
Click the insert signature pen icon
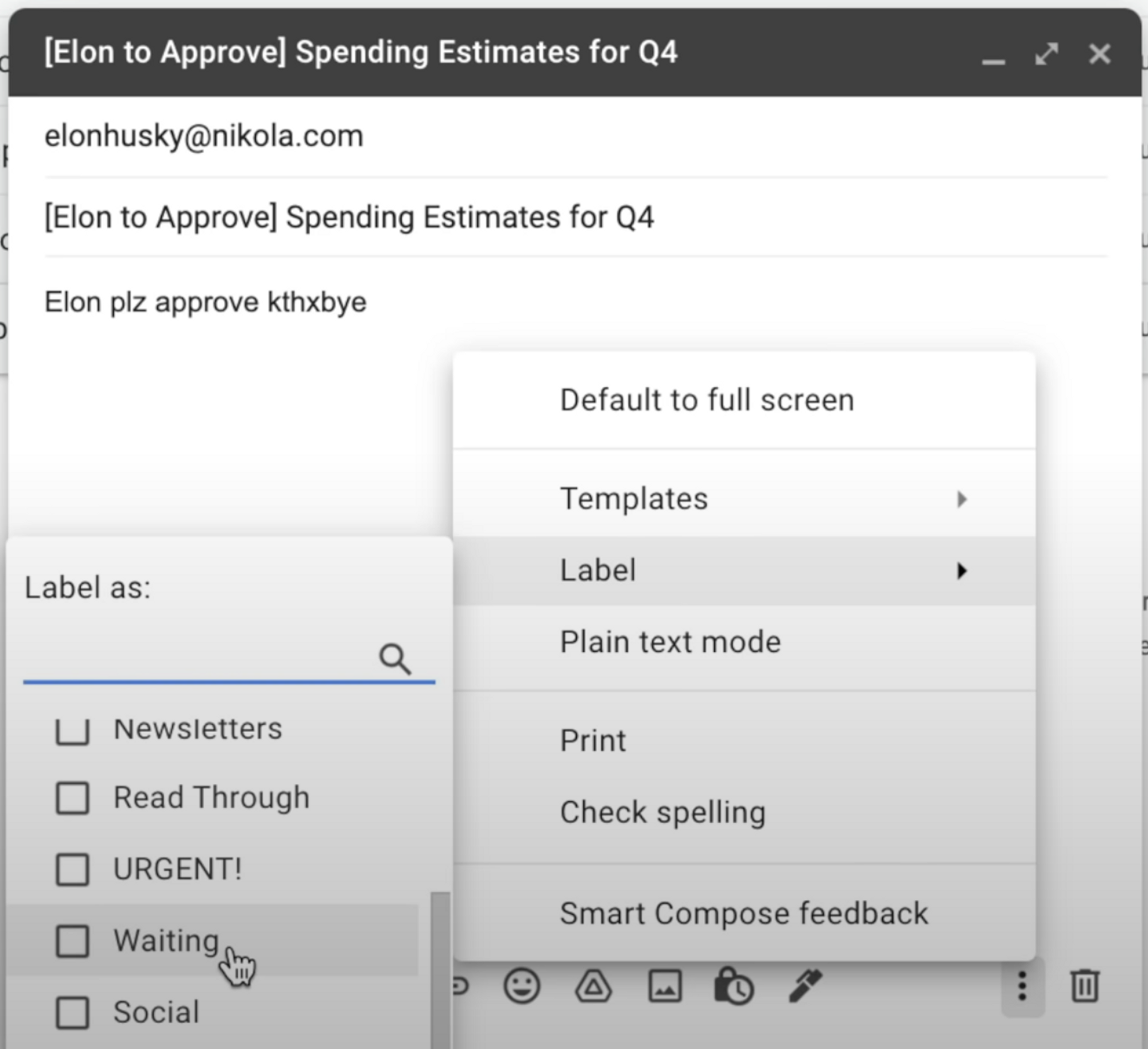[805, 985]
